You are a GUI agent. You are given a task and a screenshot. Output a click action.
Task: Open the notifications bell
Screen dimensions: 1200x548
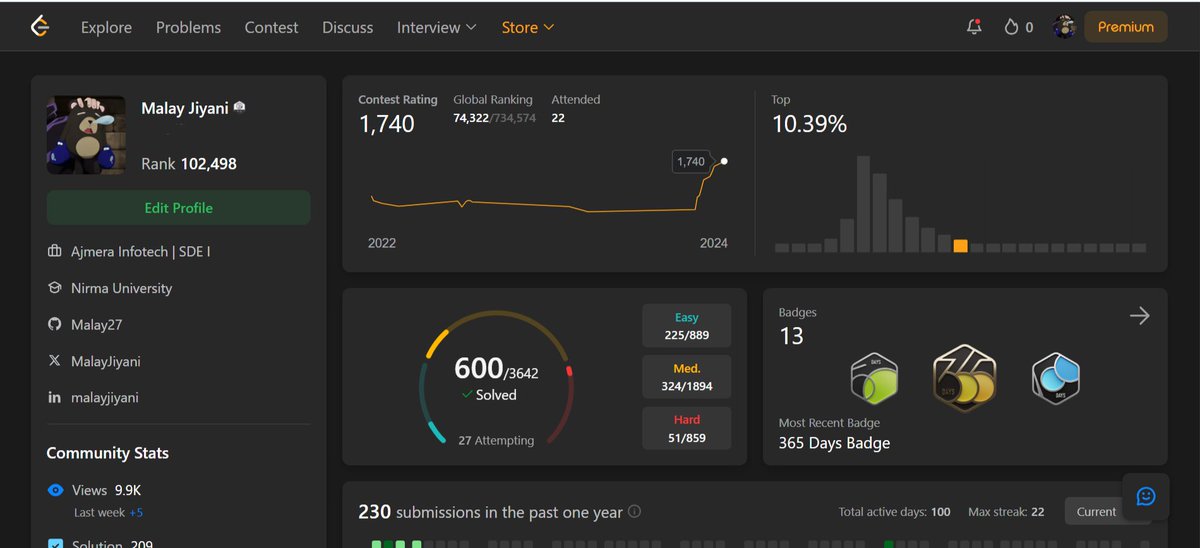974,27
